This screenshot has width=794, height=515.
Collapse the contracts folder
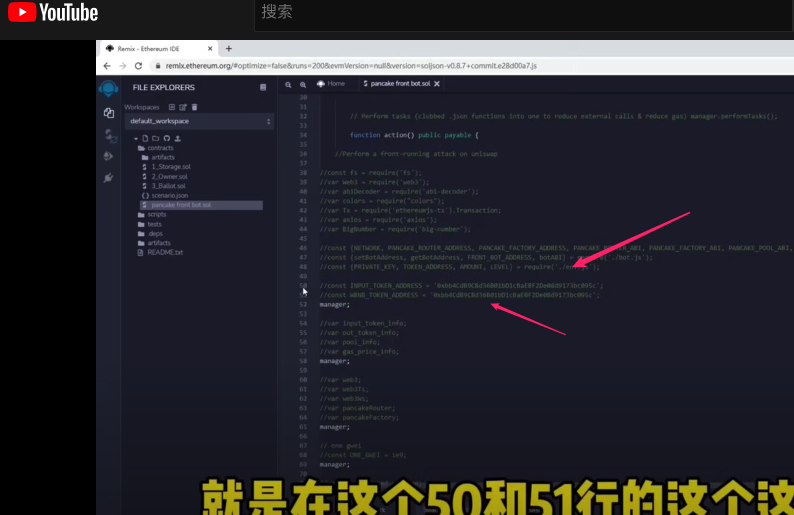[156, 148]
